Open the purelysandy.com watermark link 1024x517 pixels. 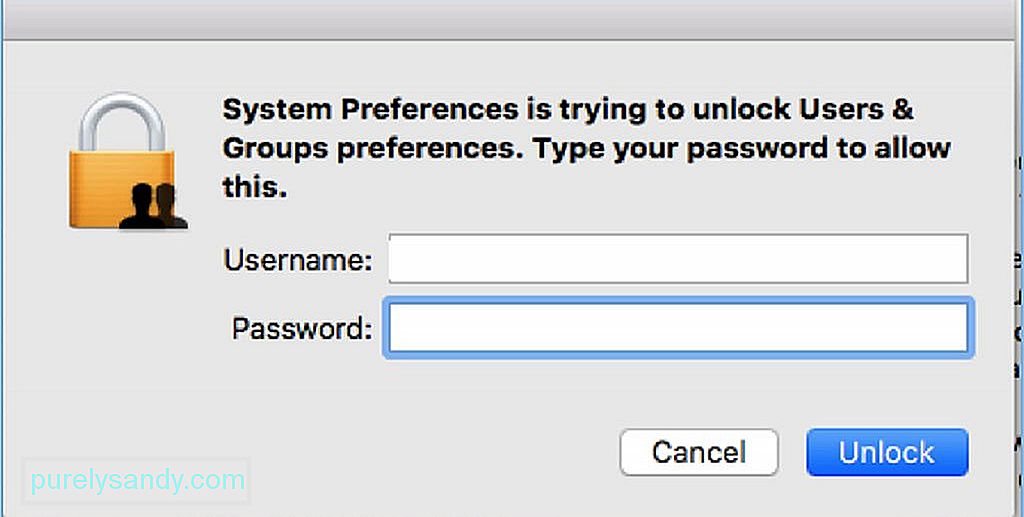tap(137, 480)
